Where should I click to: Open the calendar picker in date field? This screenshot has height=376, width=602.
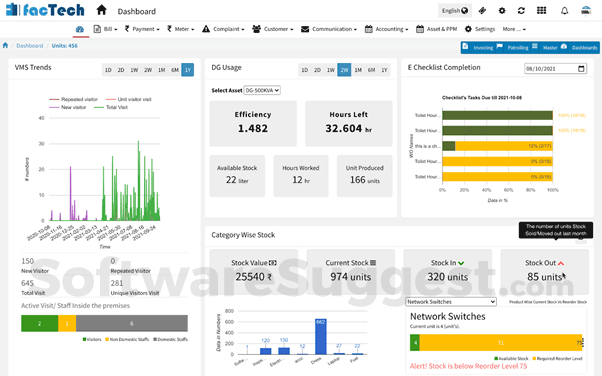(581, 69)
